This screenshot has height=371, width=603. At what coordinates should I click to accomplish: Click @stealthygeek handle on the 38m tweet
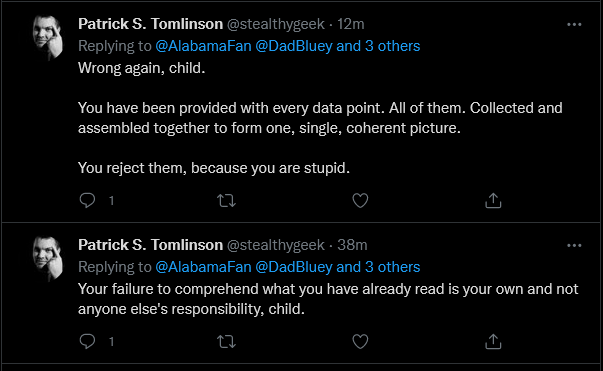(x=276, y=245)
